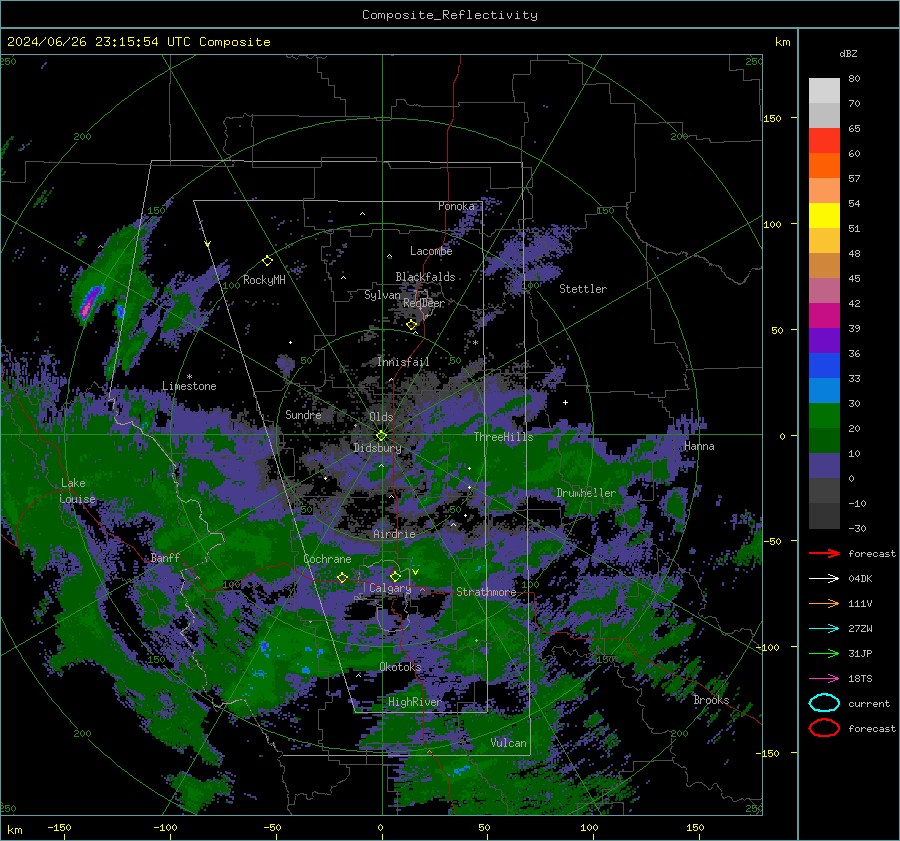Click the Innisfail label
The width and height of the screenshot is (900, 841).
pyautogui.click(x=403, y=362)
